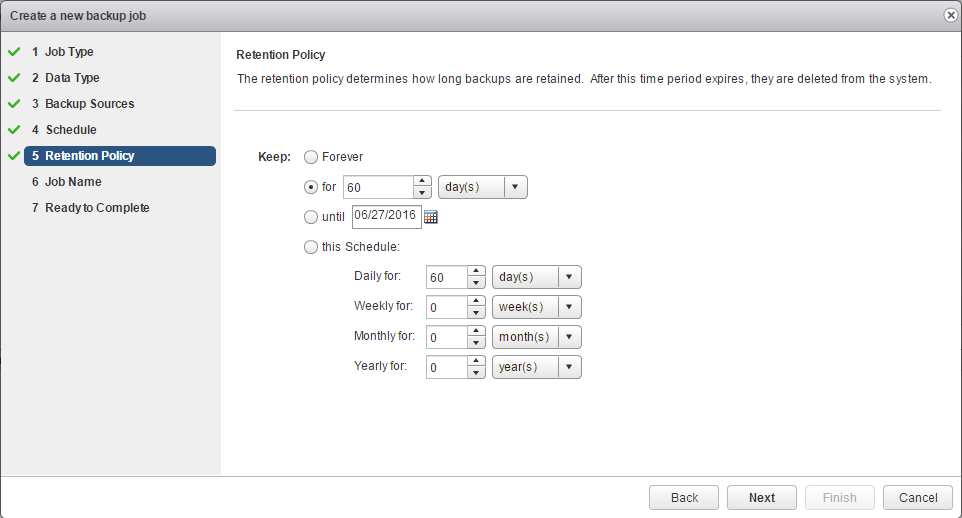962x518 pixels.
Task: Choose the 'until' date radio button
Action: click(x=311, y=217)
